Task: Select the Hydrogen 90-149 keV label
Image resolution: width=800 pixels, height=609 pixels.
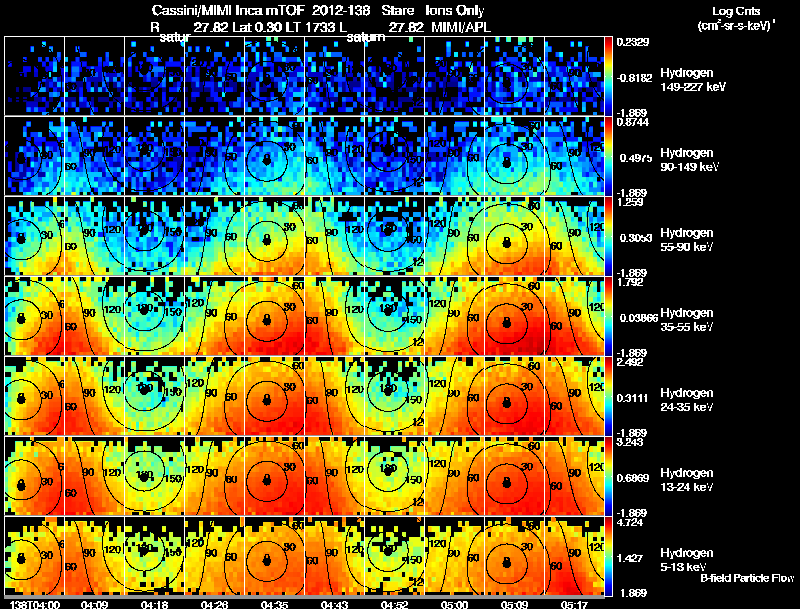Action: 690,160
